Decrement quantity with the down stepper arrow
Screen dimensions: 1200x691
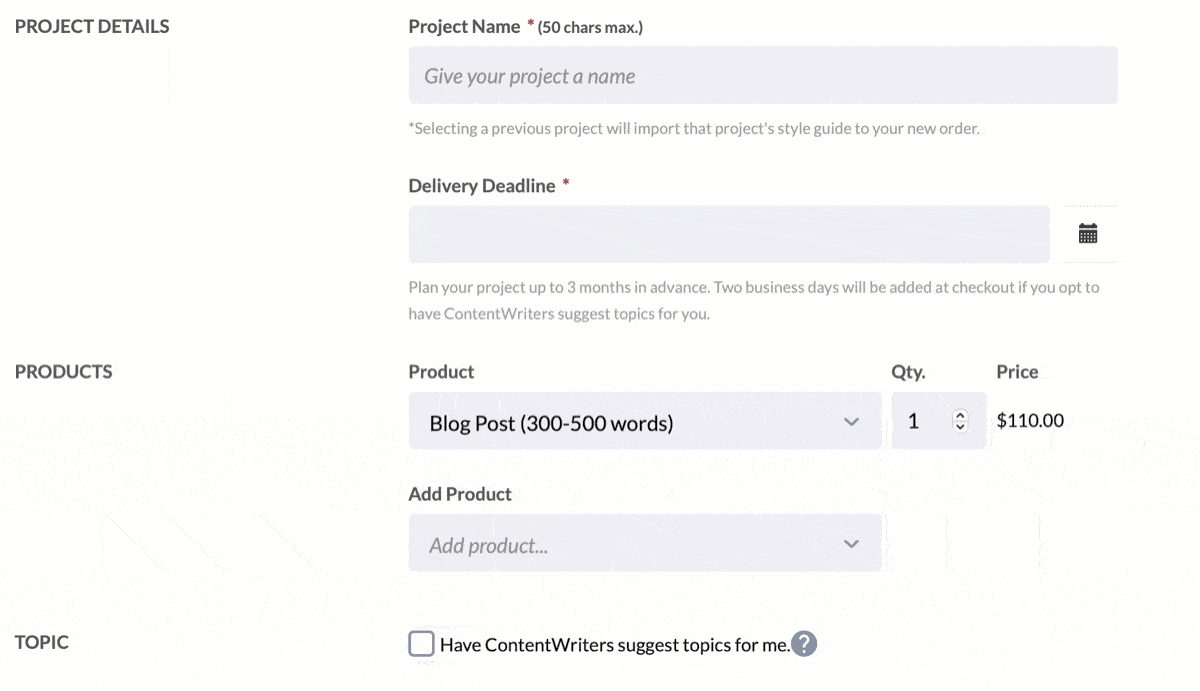(958, 426)
